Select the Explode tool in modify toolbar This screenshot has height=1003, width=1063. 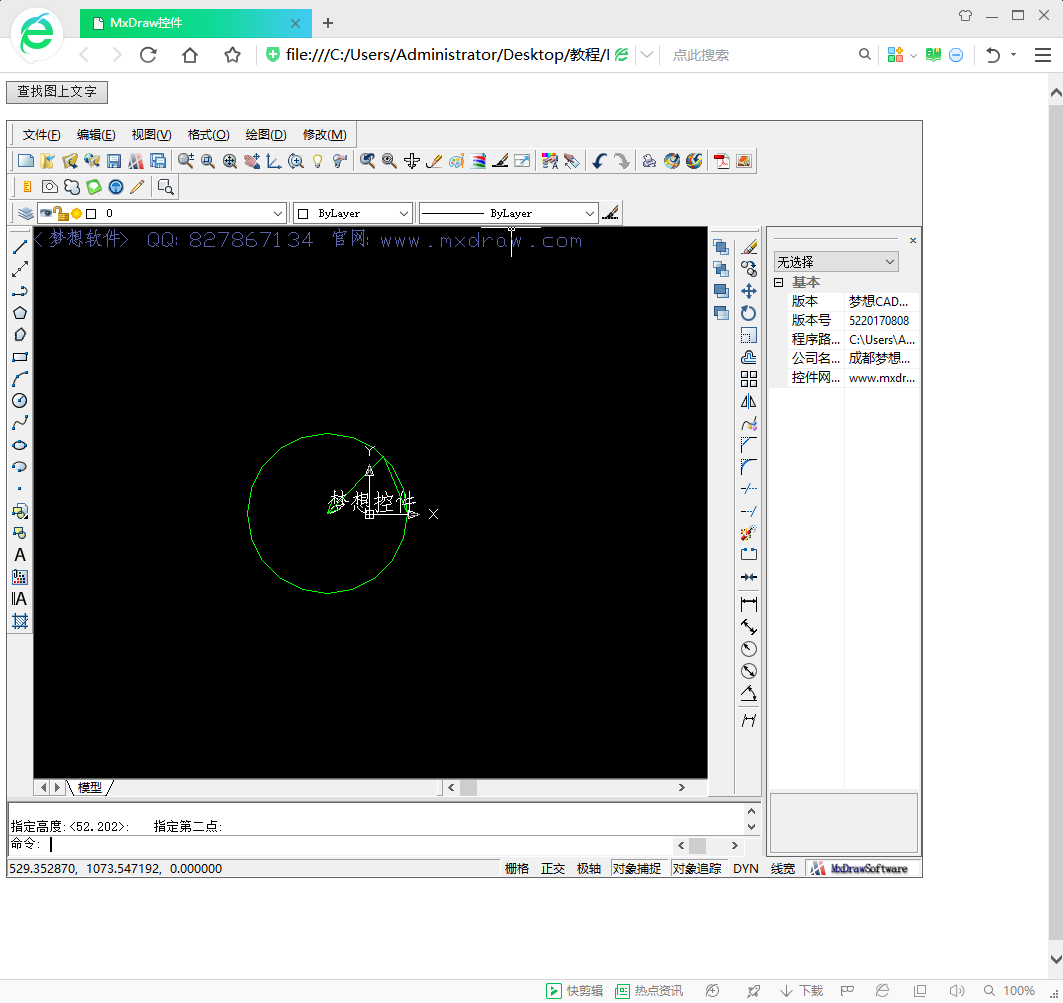[748, 533]
